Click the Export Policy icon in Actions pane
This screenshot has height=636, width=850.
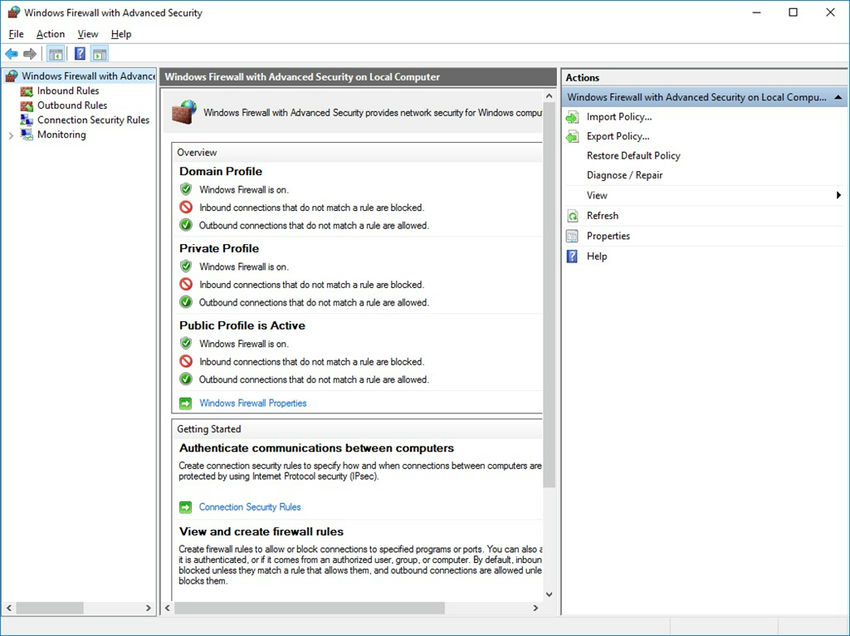tap(572, 136)
